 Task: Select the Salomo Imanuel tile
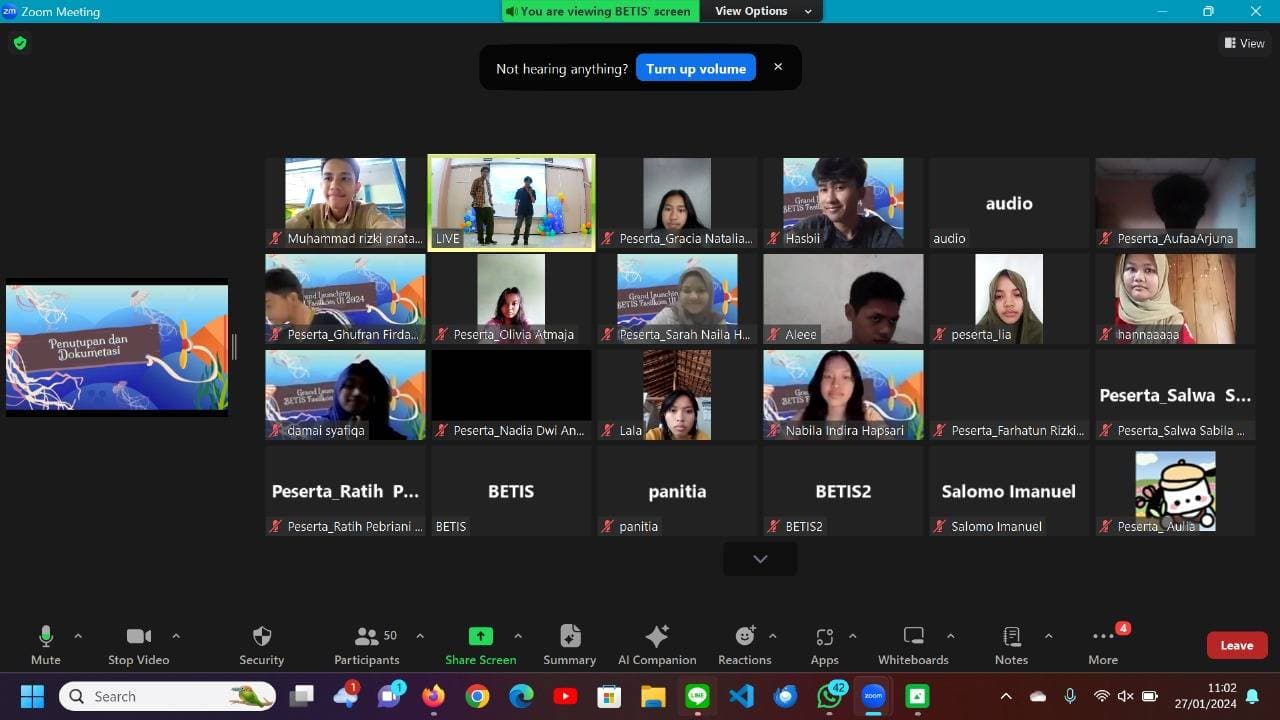tap(1009, 490)
